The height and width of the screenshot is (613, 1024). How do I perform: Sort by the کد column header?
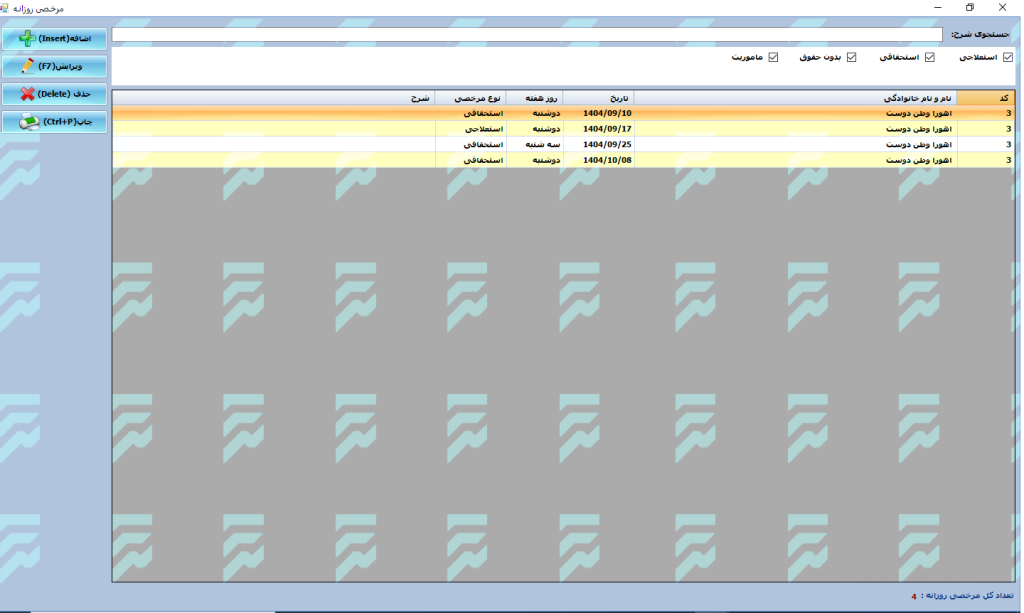985,98
